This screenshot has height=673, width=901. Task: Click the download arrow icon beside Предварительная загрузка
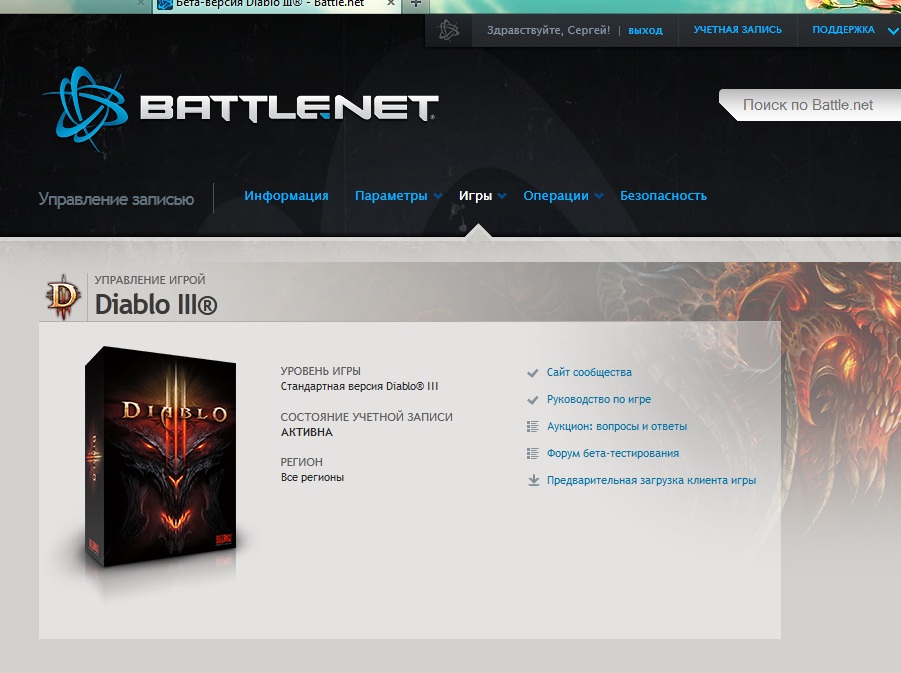pyautogui.click(x=533, y=480)
